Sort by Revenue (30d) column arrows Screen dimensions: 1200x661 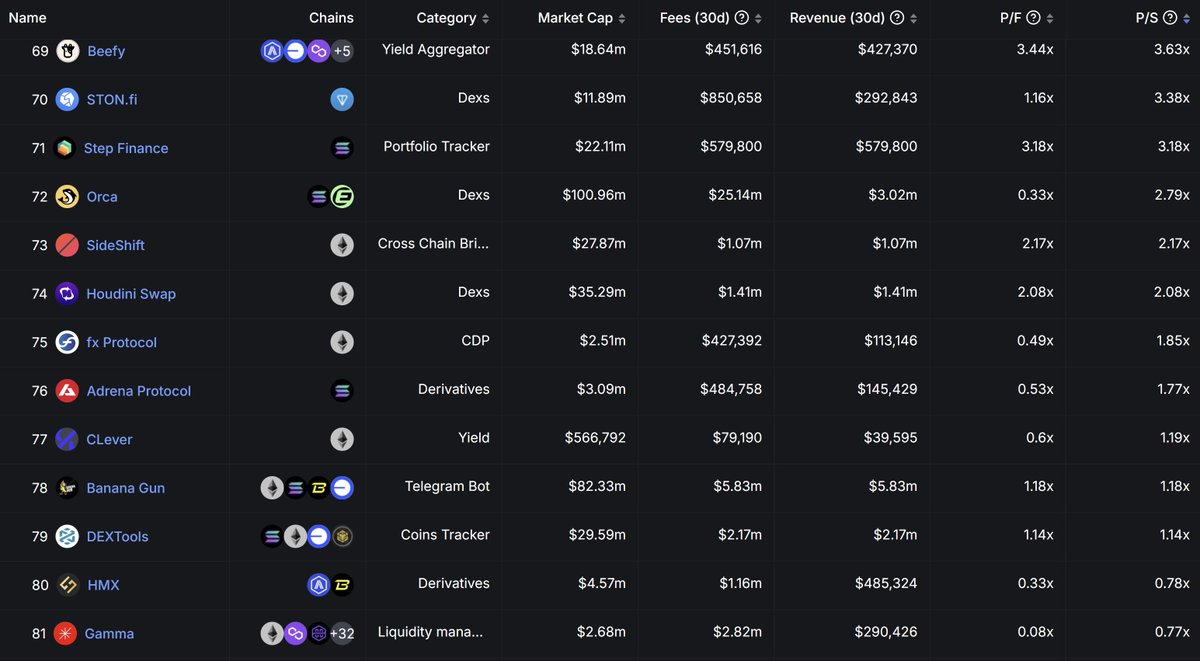914,18
